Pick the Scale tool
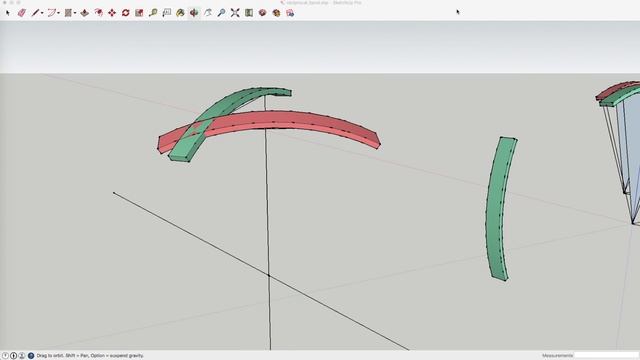The image size is (640, 360). 139,13
